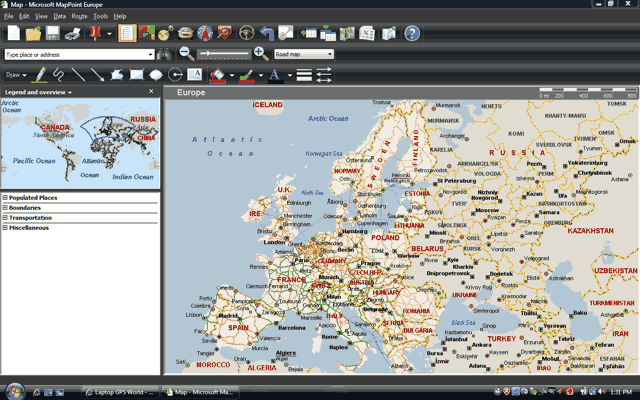Open line color dropdown arrow
640x400 pixels.
point(260,76)
